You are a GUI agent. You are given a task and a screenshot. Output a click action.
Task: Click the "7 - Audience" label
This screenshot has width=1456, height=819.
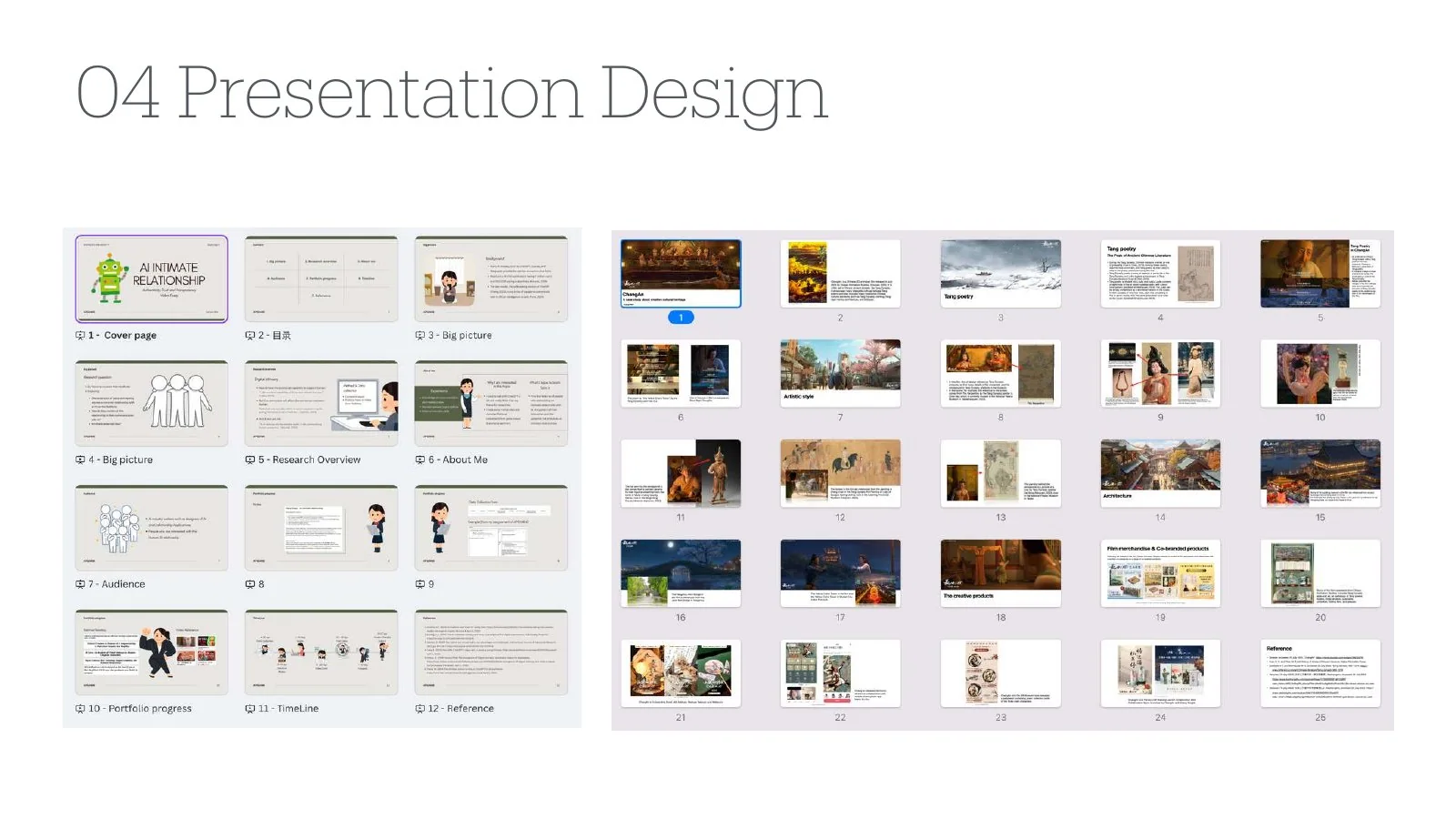(116, 584)
